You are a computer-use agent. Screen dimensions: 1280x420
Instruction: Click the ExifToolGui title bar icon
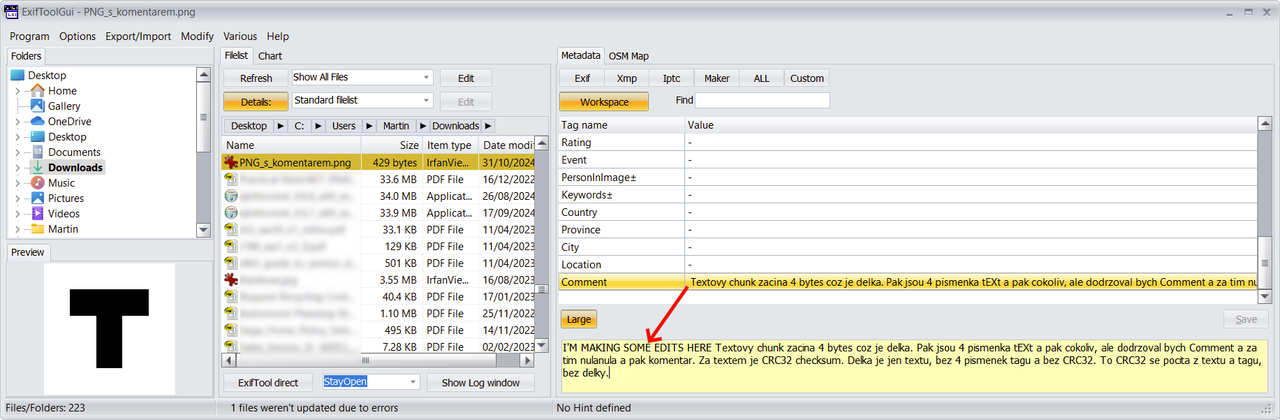(13, 10)
